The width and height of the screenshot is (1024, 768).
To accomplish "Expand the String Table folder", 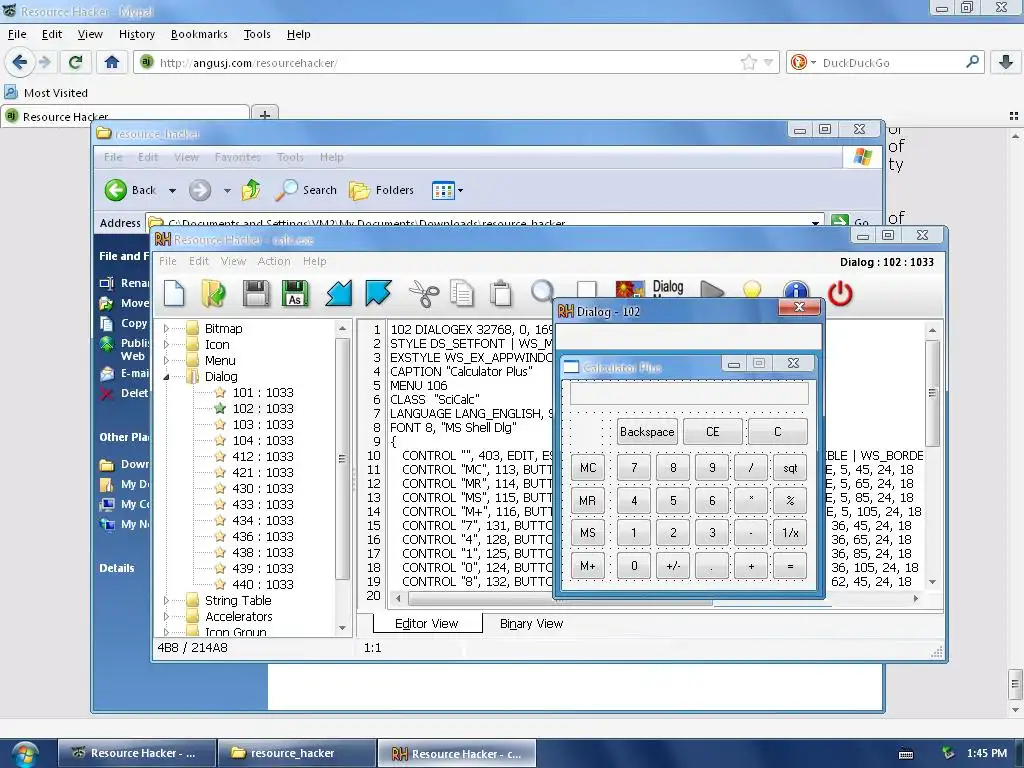I will coord(166,600).
